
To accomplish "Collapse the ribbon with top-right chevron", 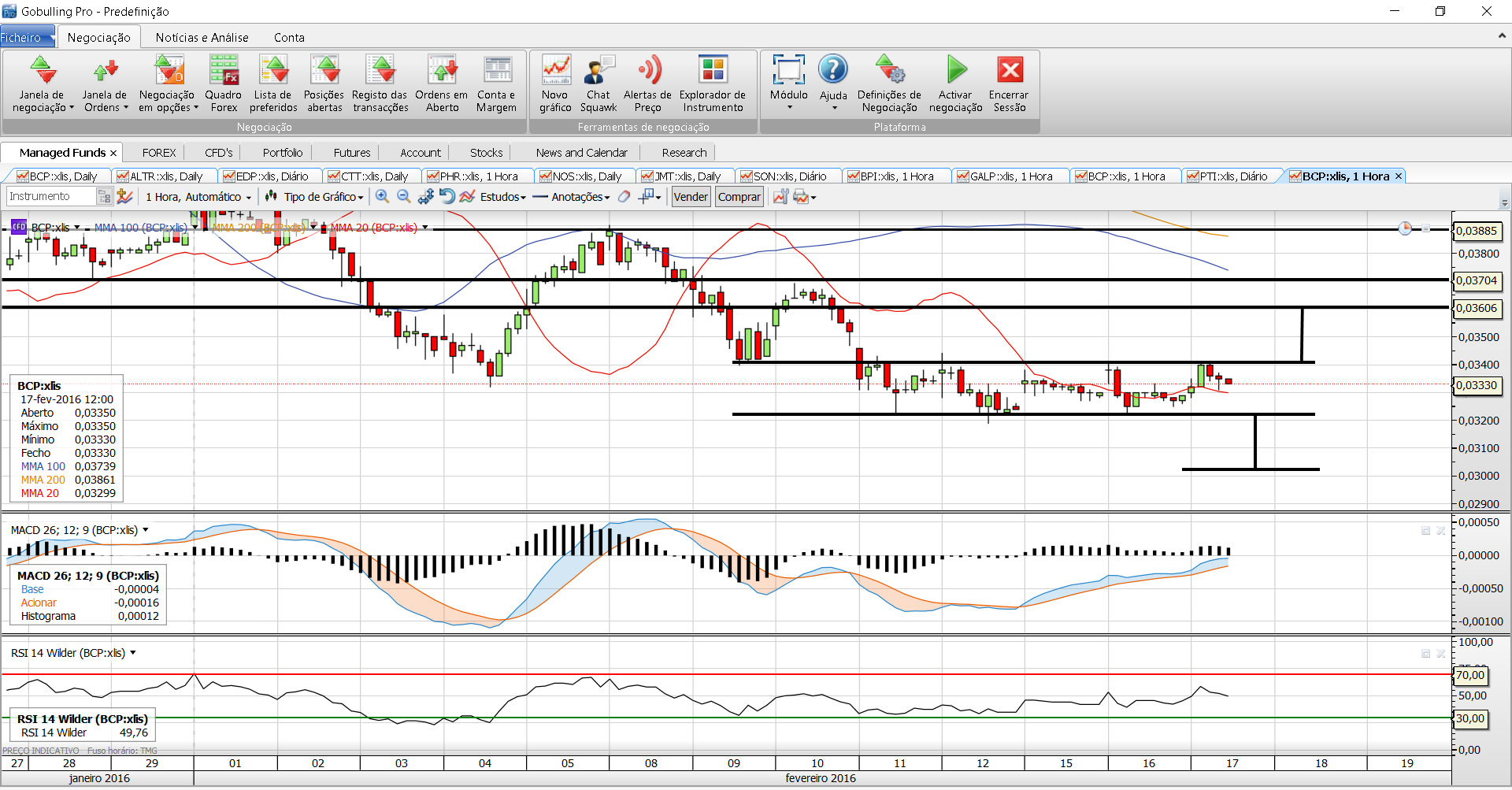I will click(1502, 36).
